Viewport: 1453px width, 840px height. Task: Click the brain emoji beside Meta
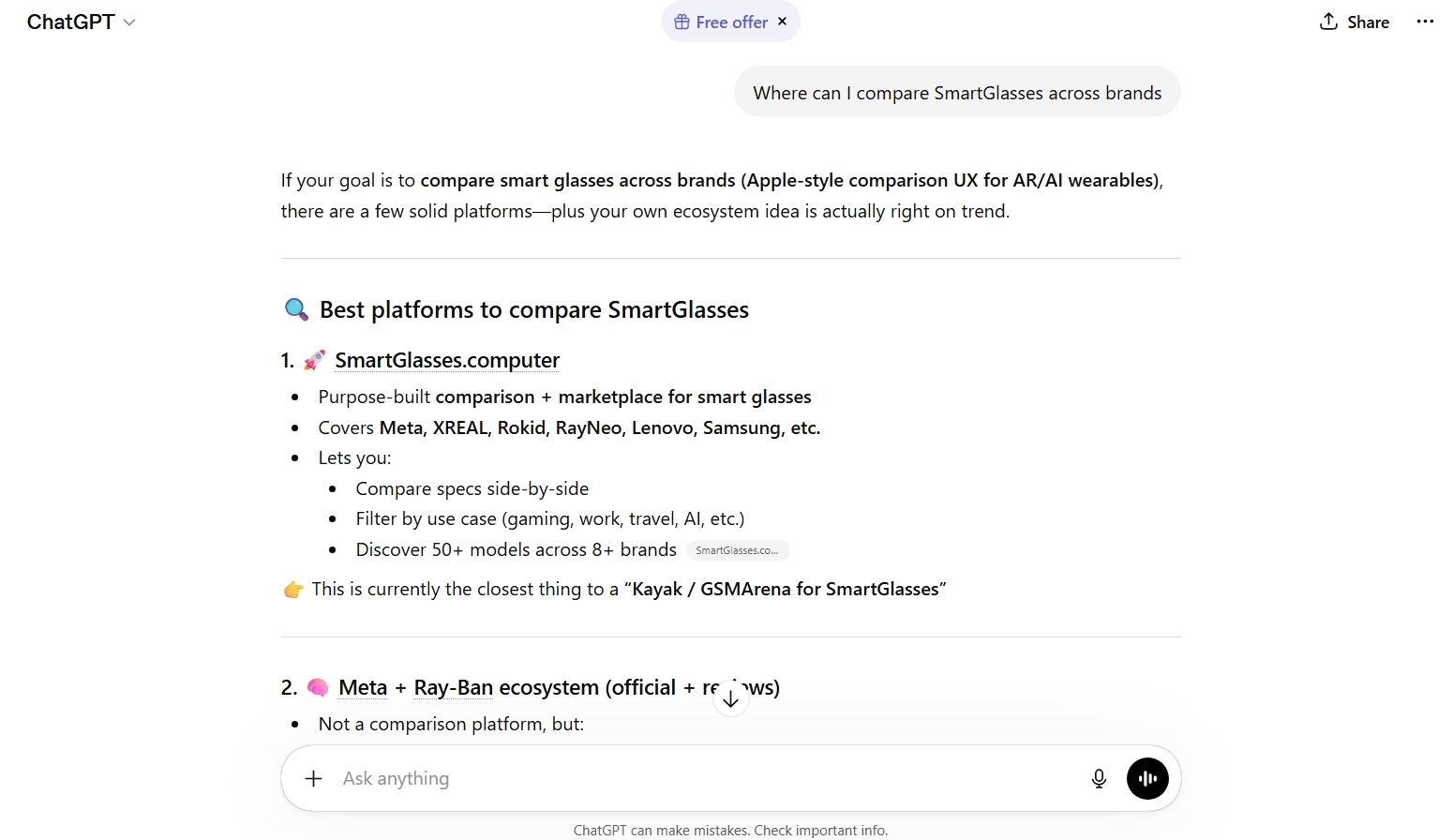tap(318, 687)
